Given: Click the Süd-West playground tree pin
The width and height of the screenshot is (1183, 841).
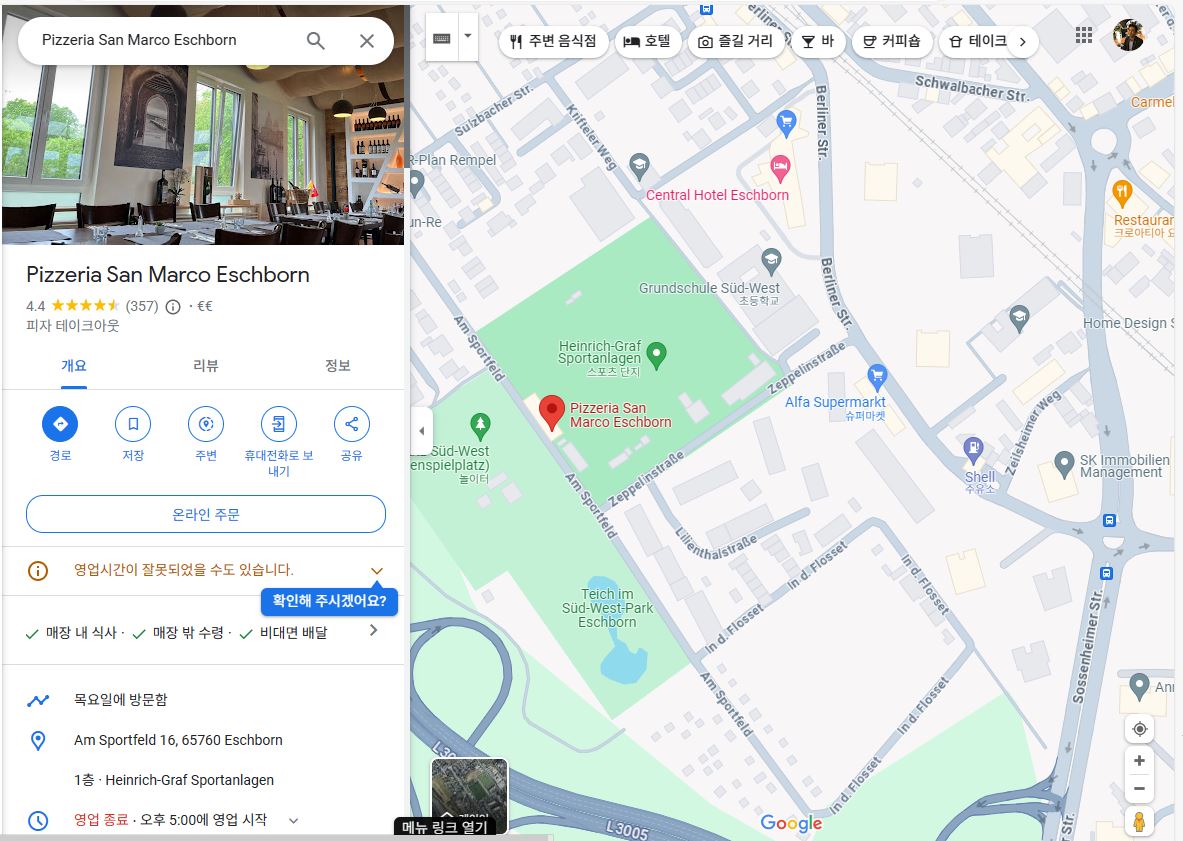Looking at the screenshot, I should [x=480, y=426].
